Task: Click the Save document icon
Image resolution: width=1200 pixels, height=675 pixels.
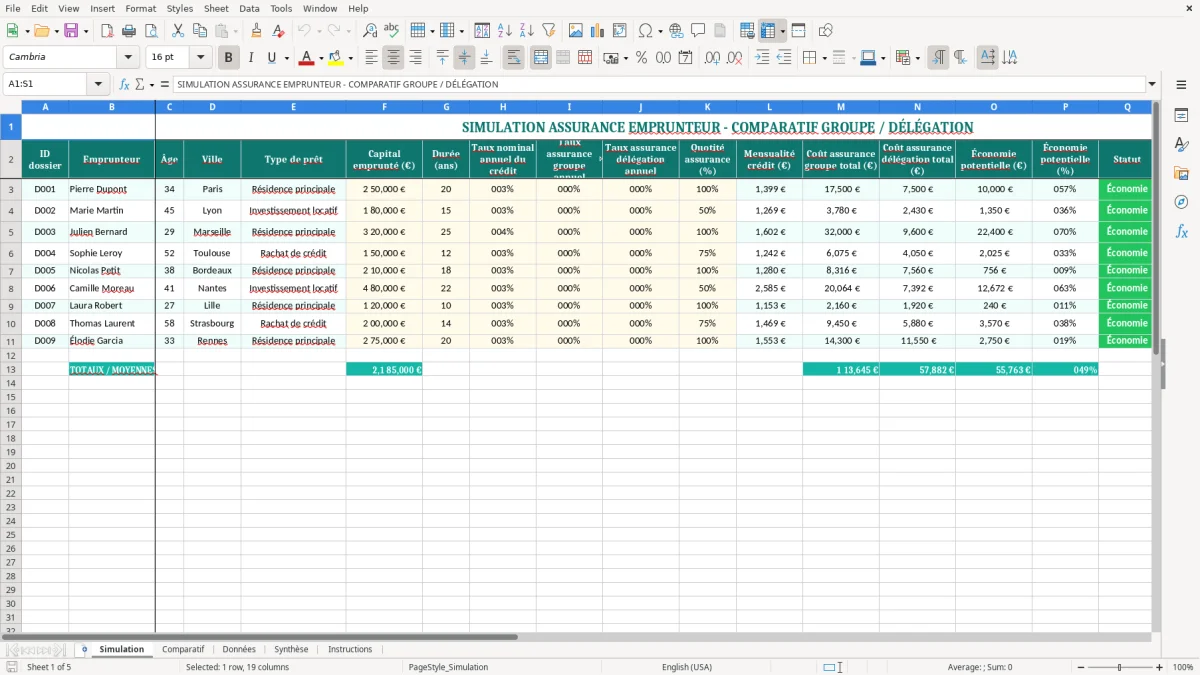Action: 71,31
